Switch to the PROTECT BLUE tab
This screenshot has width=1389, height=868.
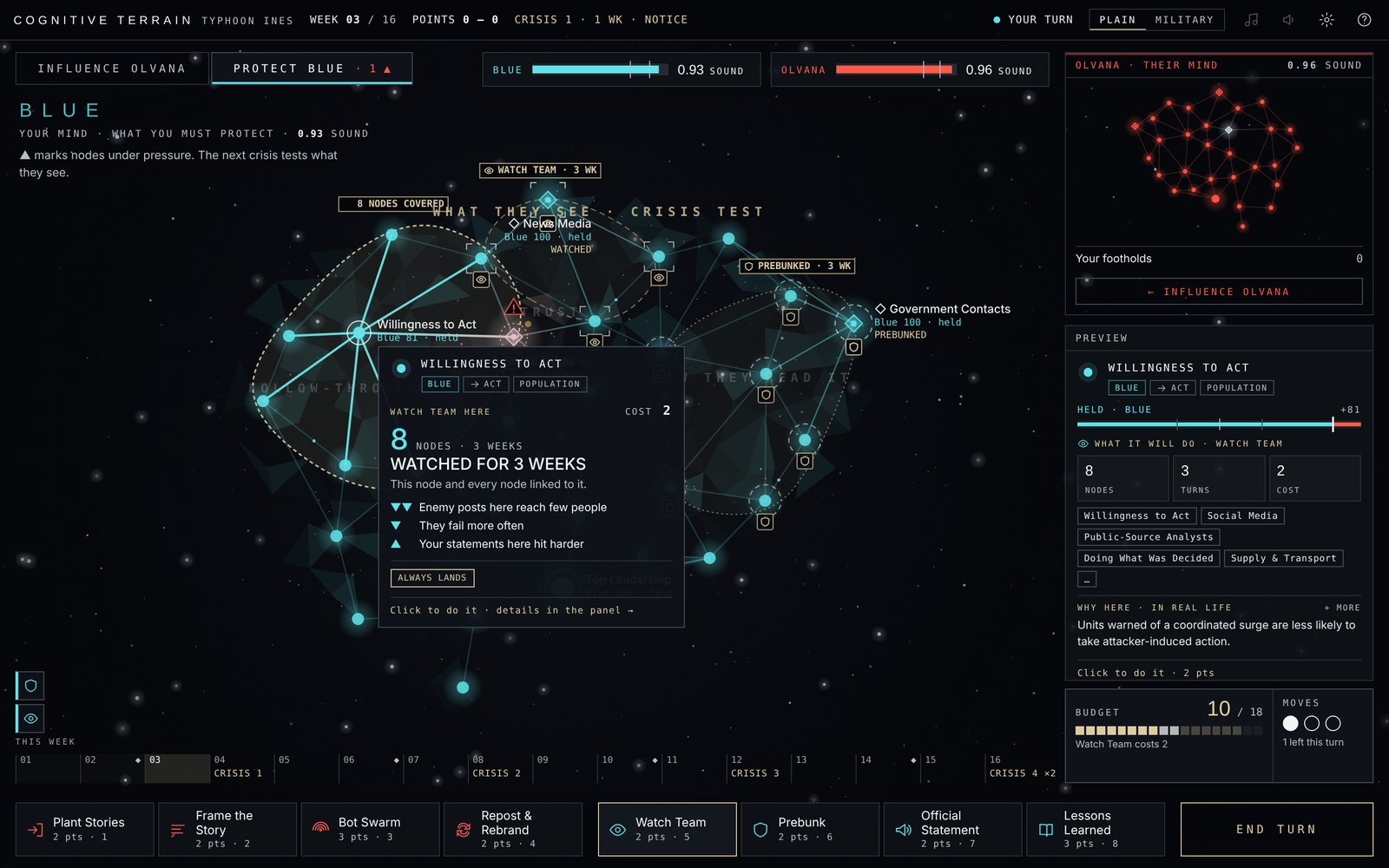(312, 69)
